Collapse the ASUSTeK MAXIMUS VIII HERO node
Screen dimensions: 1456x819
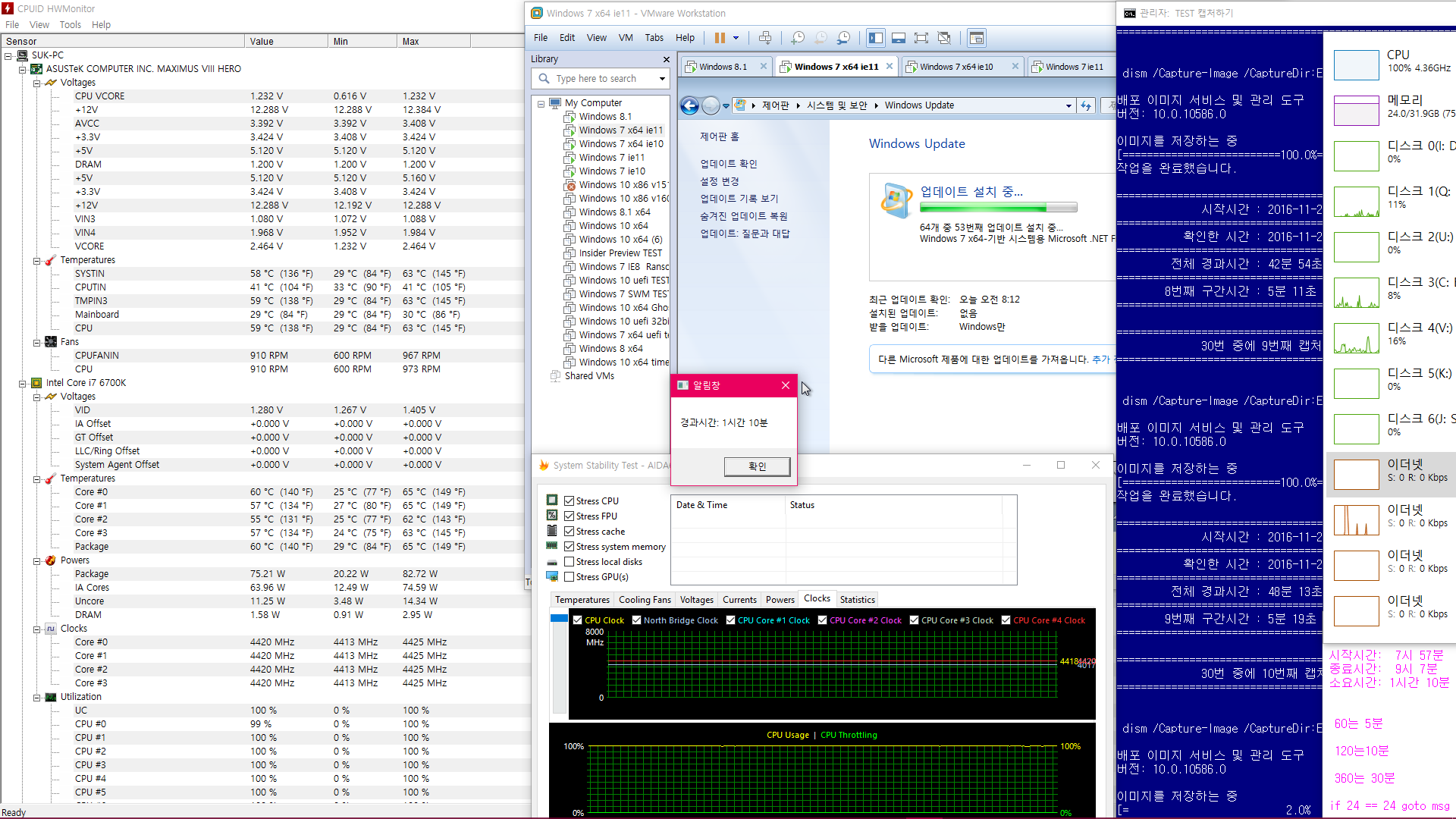point(23,69)
